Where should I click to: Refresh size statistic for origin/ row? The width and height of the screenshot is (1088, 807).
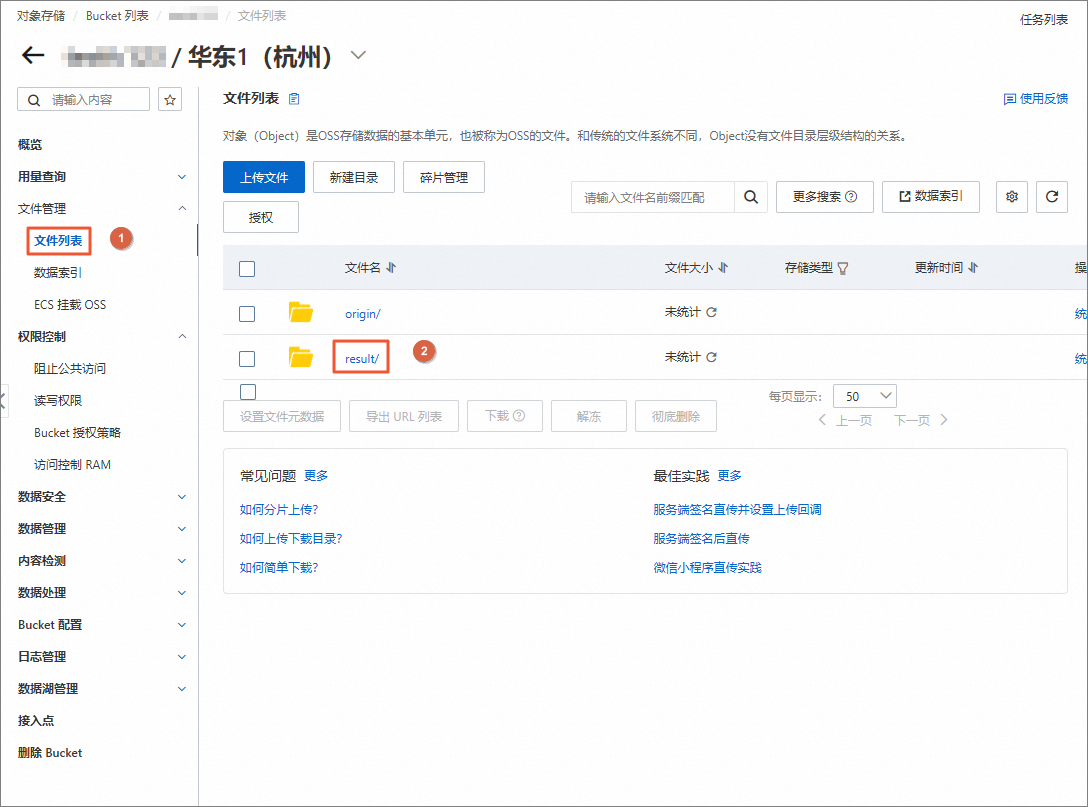711,312
